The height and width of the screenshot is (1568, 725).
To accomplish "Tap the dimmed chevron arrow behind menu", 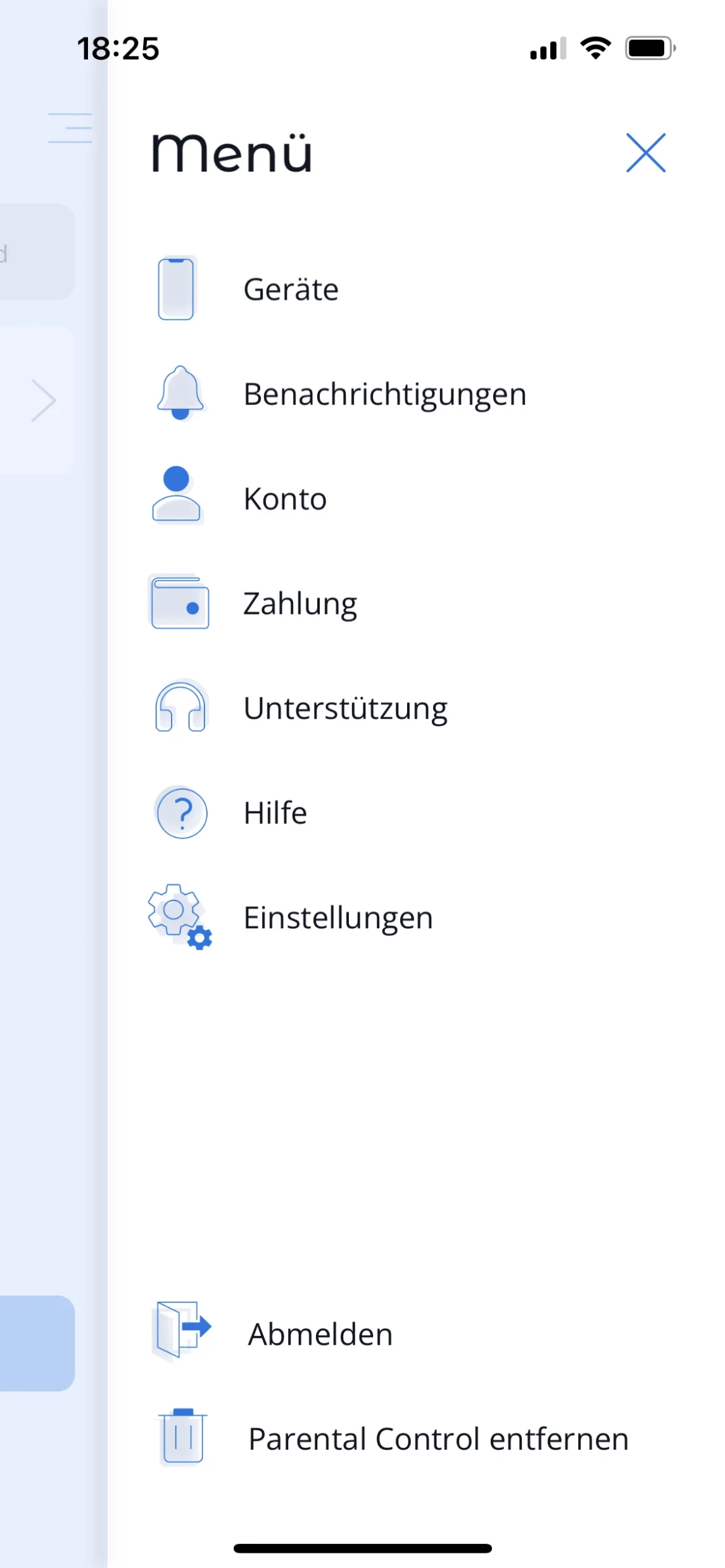I will point(44,401).
